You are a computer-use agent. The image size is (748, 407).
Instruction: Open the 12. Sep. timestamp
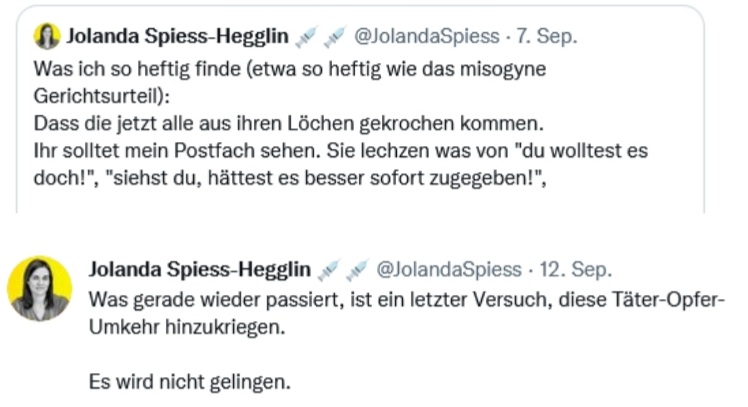(576, 270)
